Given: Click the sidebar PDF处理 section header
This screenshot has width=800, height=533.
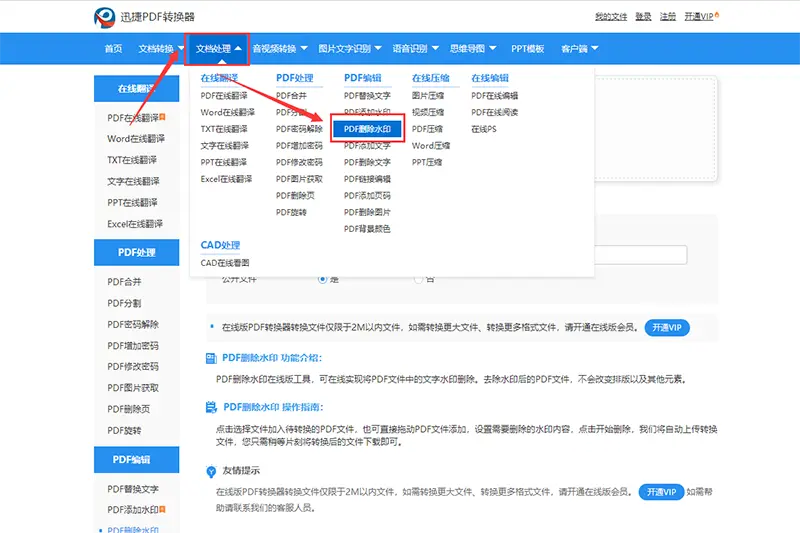Looking at the screenshot, I should tap(136, 252).
